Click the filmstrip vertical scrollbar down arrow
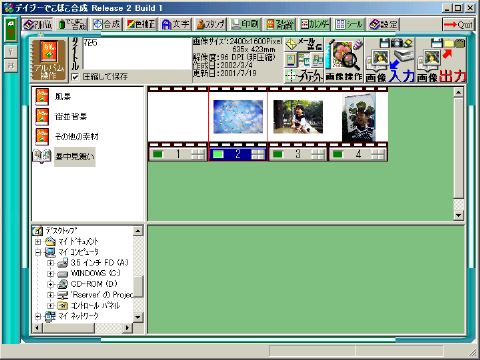This screenshot has height=360, width=480. (x=459, y=215)
